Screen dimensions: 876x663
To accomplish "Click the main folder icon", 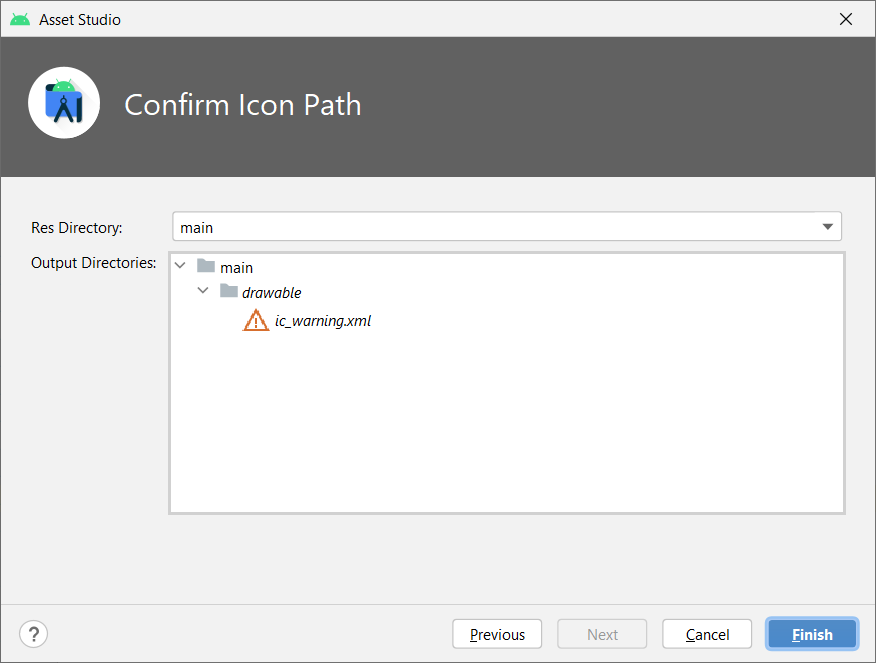I will (206, 267).
